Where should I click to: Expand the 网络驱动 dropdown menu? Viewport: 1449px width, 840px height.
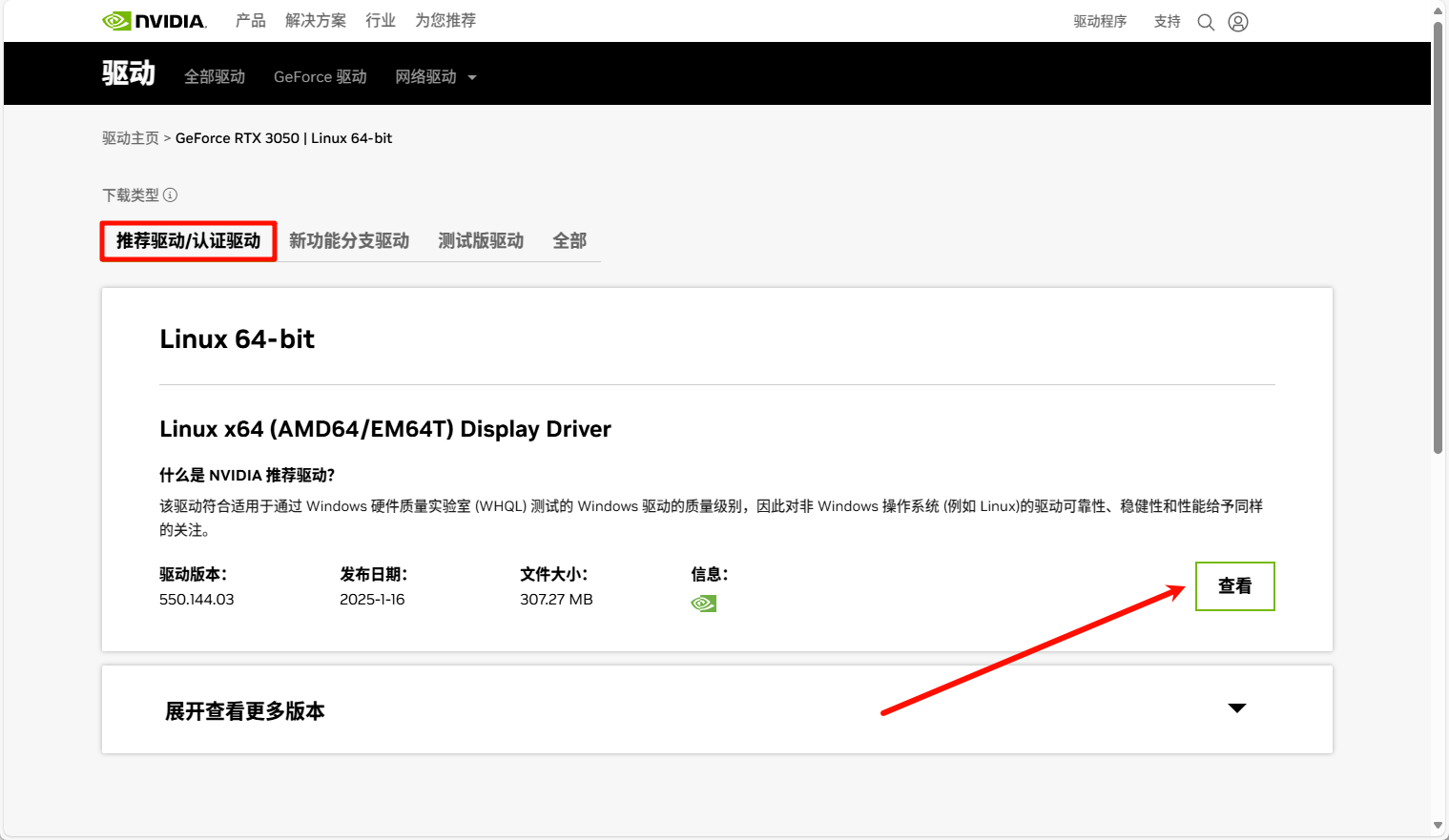pos(435,77)
